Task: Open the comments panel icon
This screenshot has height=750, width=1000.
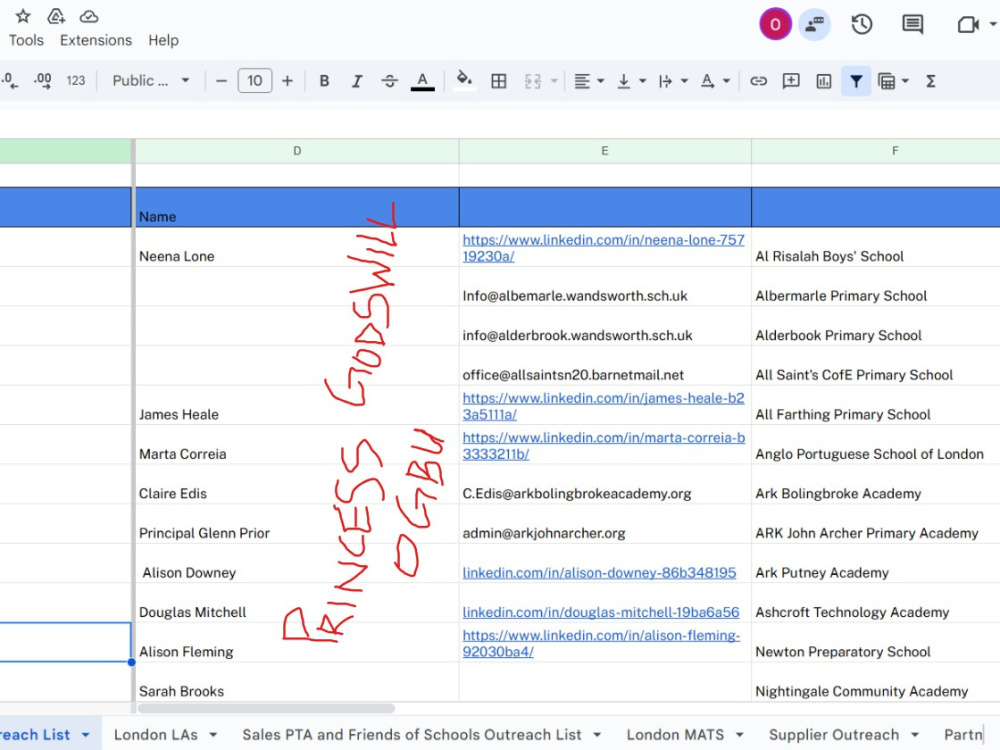Action: point(913,25)
